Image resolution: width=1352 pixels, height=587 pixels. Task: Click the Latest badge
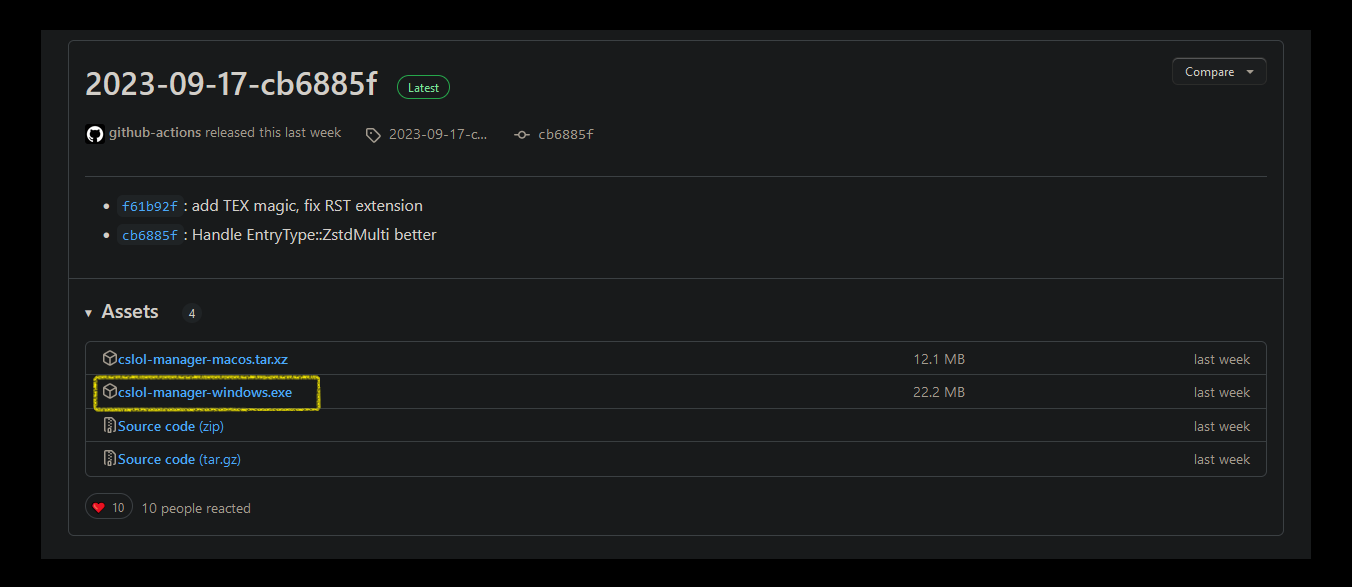coord(423,87)
